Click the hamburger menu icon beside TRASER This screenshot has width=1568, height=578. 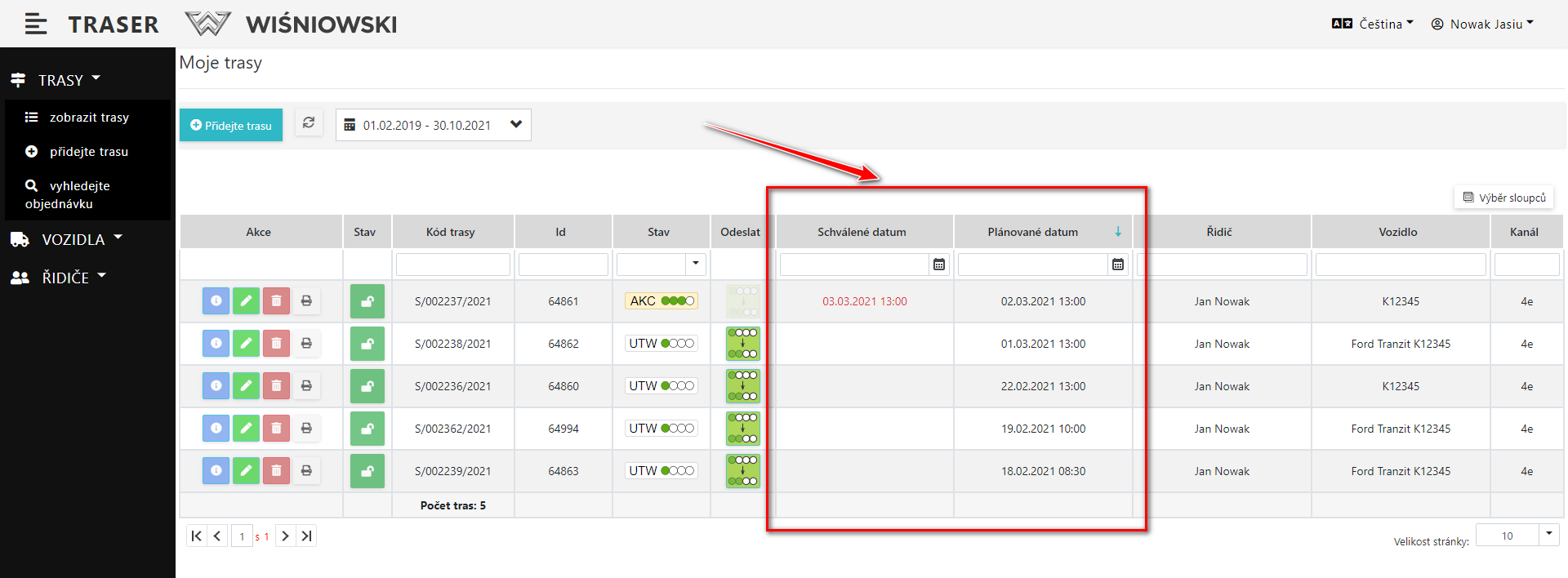pos(35,24)
